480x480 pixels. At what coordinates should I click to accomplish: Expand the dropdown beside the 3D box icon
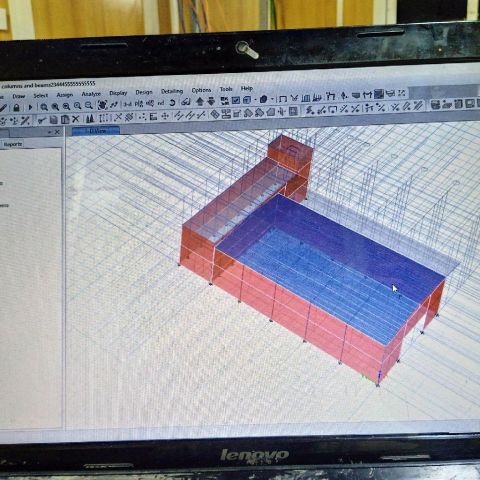coord(255,100)
